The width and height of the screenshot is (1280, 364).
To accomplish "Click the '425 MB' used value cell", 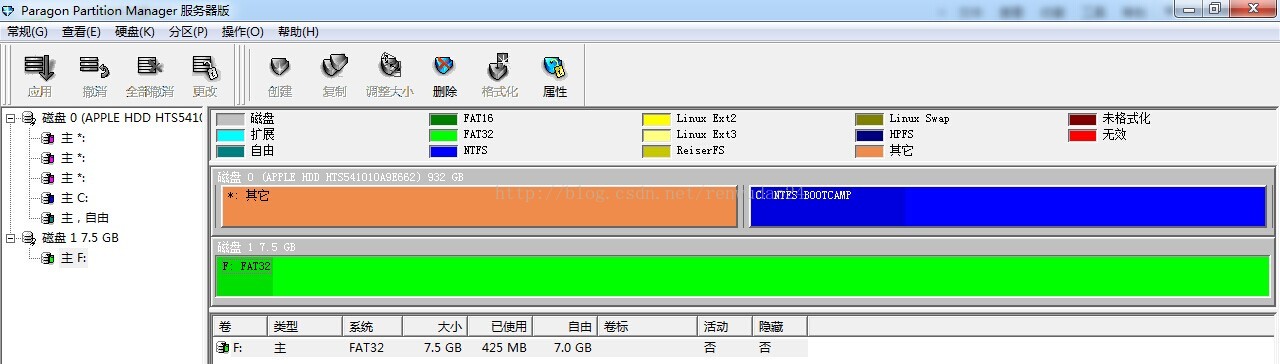I will 506,348.
